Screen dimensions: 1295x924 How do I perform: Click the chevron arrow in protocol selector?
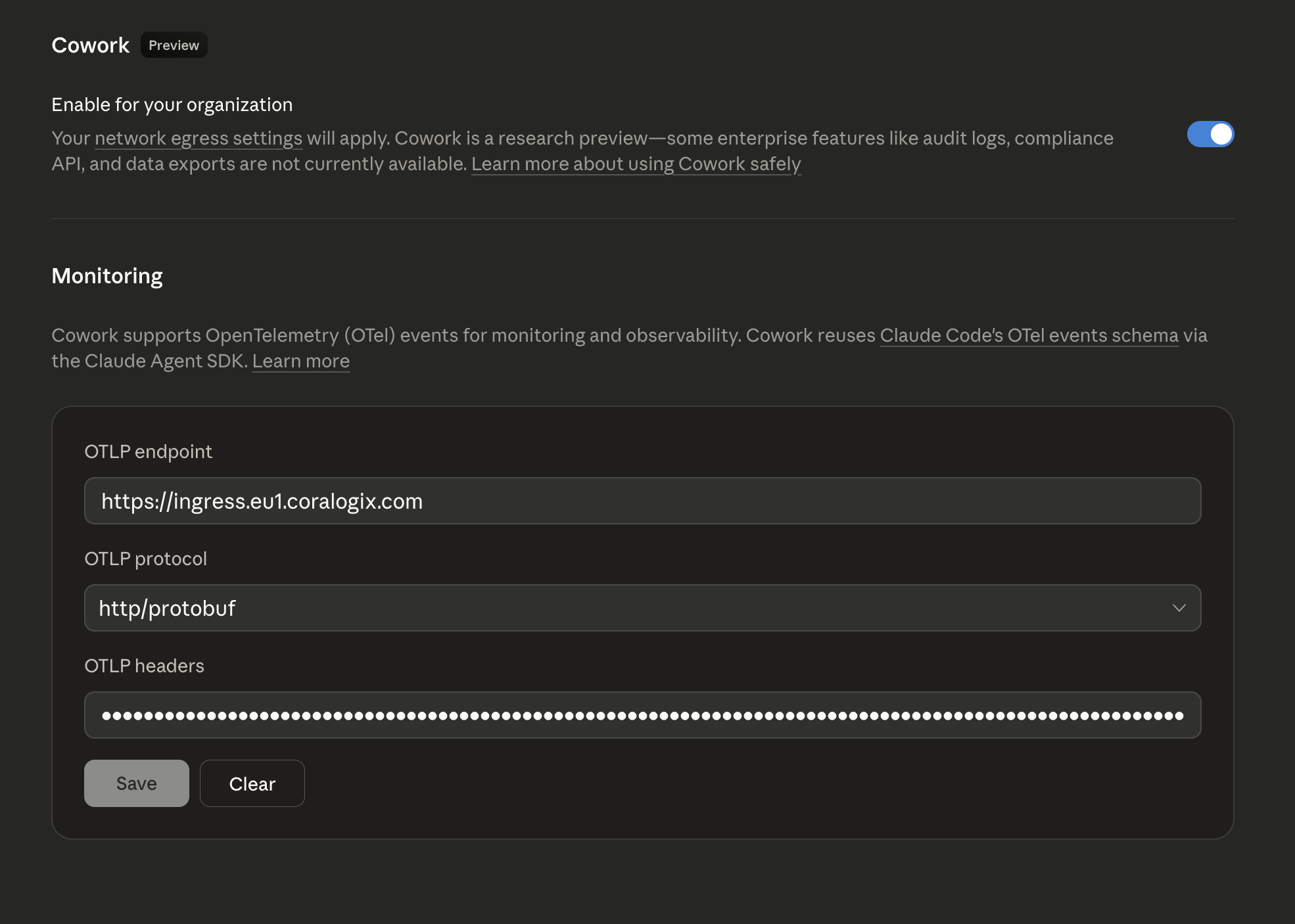pos(1179,608)
